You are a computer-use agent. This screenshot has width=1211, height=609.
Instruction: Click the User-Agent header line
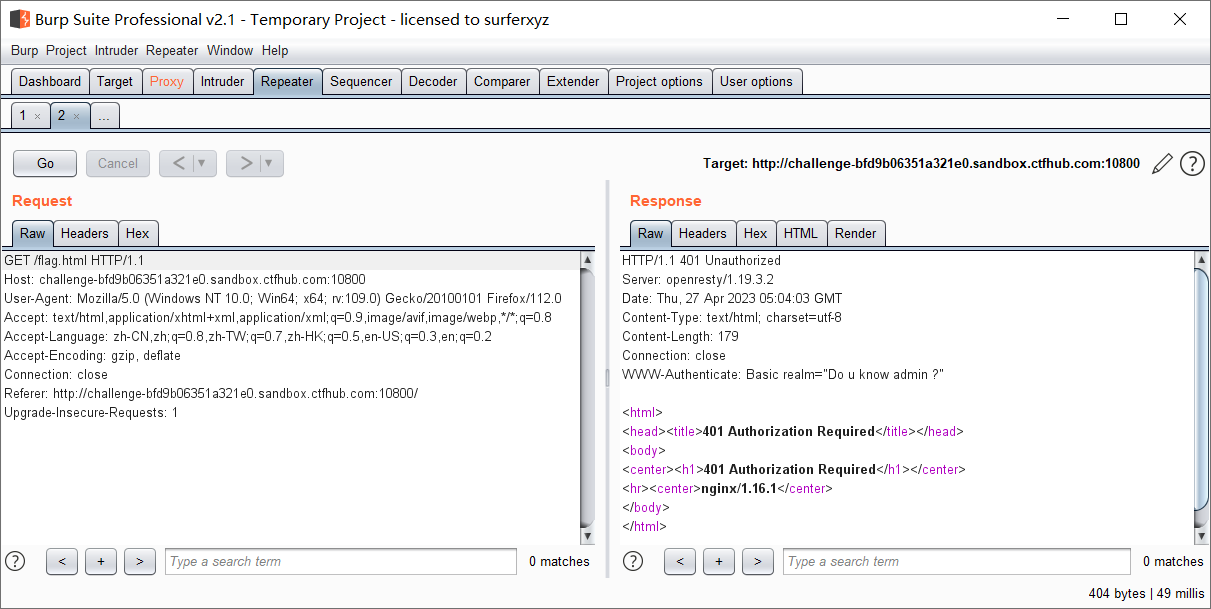(283, 298)
